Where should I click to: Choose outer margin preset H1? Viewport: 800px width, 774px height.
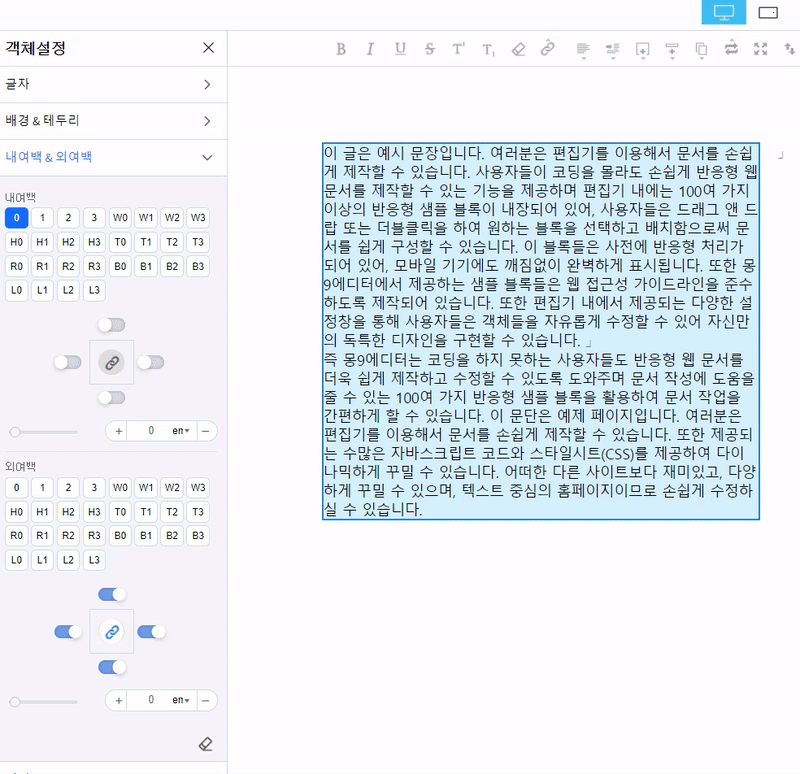point(42,512)
